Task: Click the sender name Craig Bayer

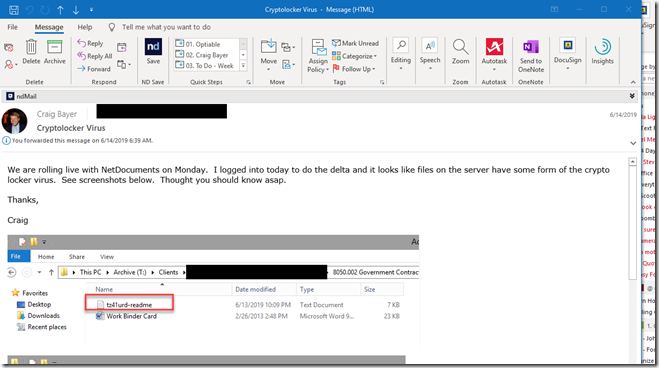Action: (x=56, y=114)
